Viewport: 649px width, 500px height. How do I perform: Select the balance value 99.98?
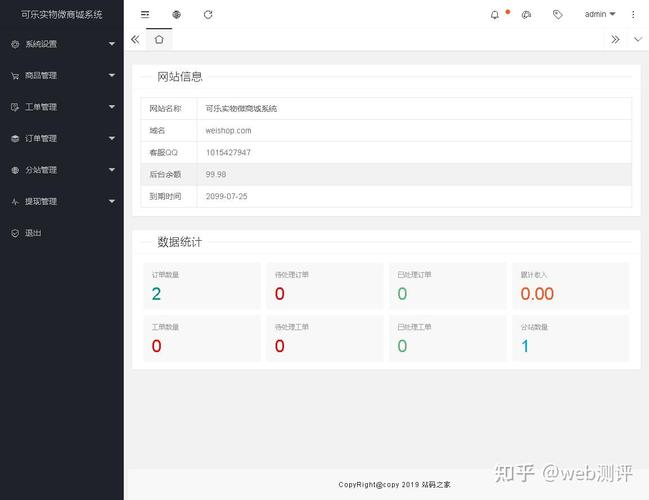coord(216,174)
